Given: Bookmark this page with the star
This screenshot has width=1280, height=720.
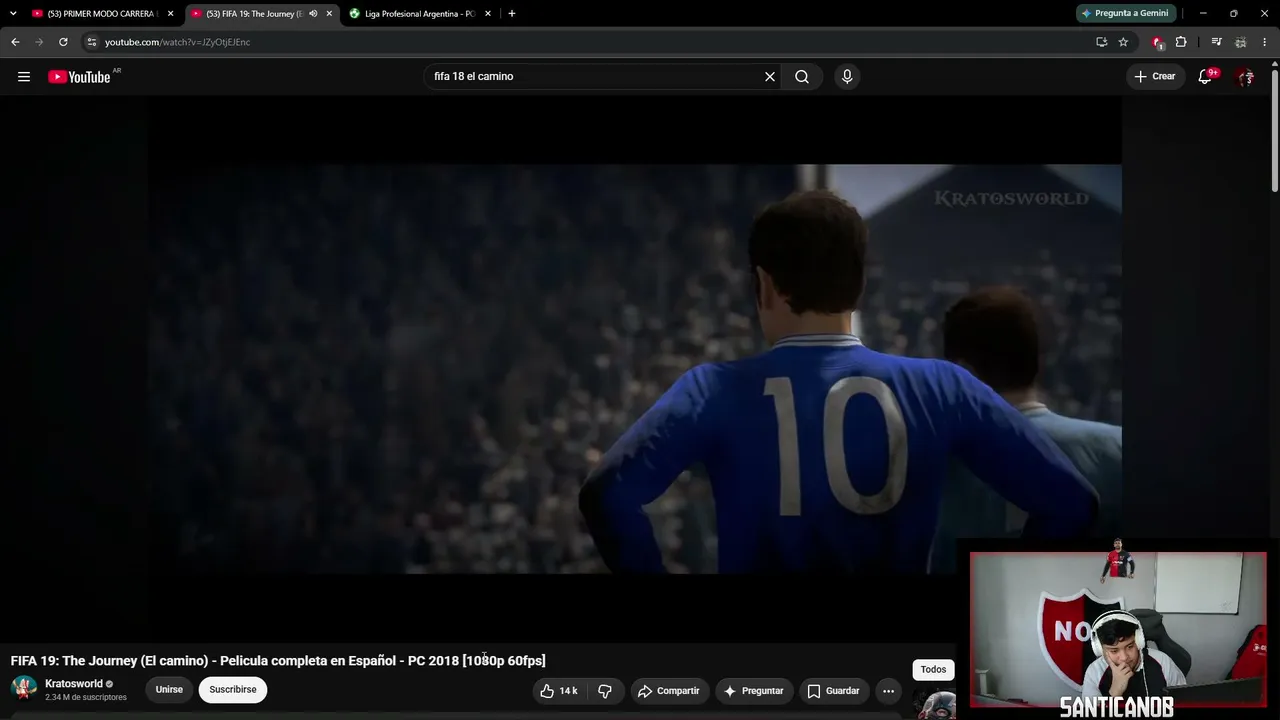Looking at the screenshot, I should click(1123, 42).
